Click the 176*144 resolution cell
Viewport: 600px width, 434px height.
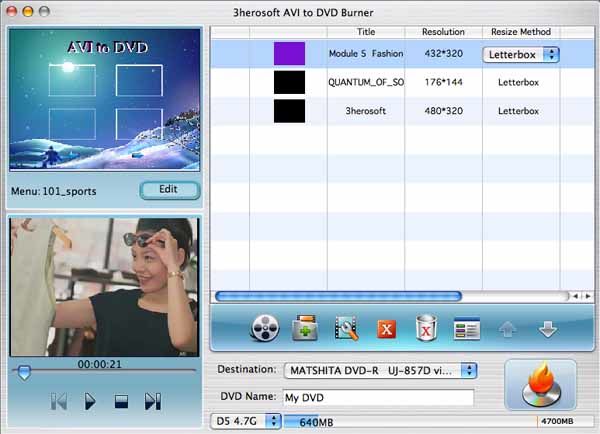click(x=443, y=82)
